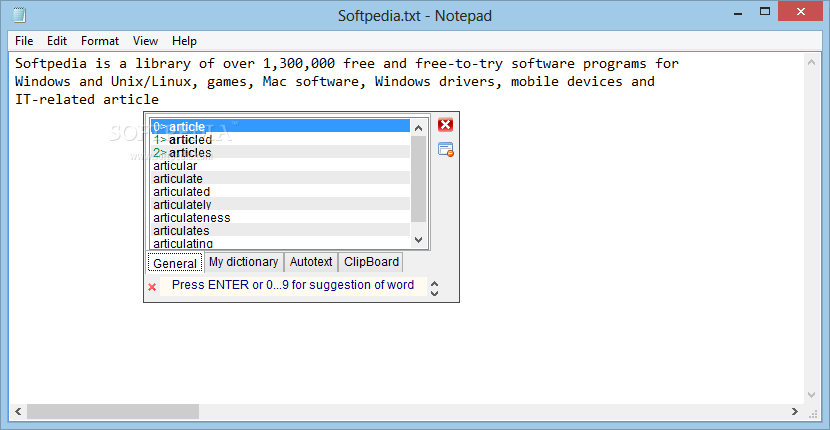The image size is (830, 430).
Task: Select suggestion '0> article'
Action: 280,127
